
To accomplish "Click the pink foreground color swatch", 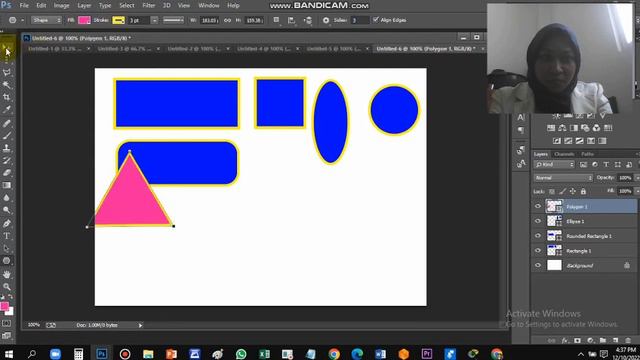I will tap(4, 307).
